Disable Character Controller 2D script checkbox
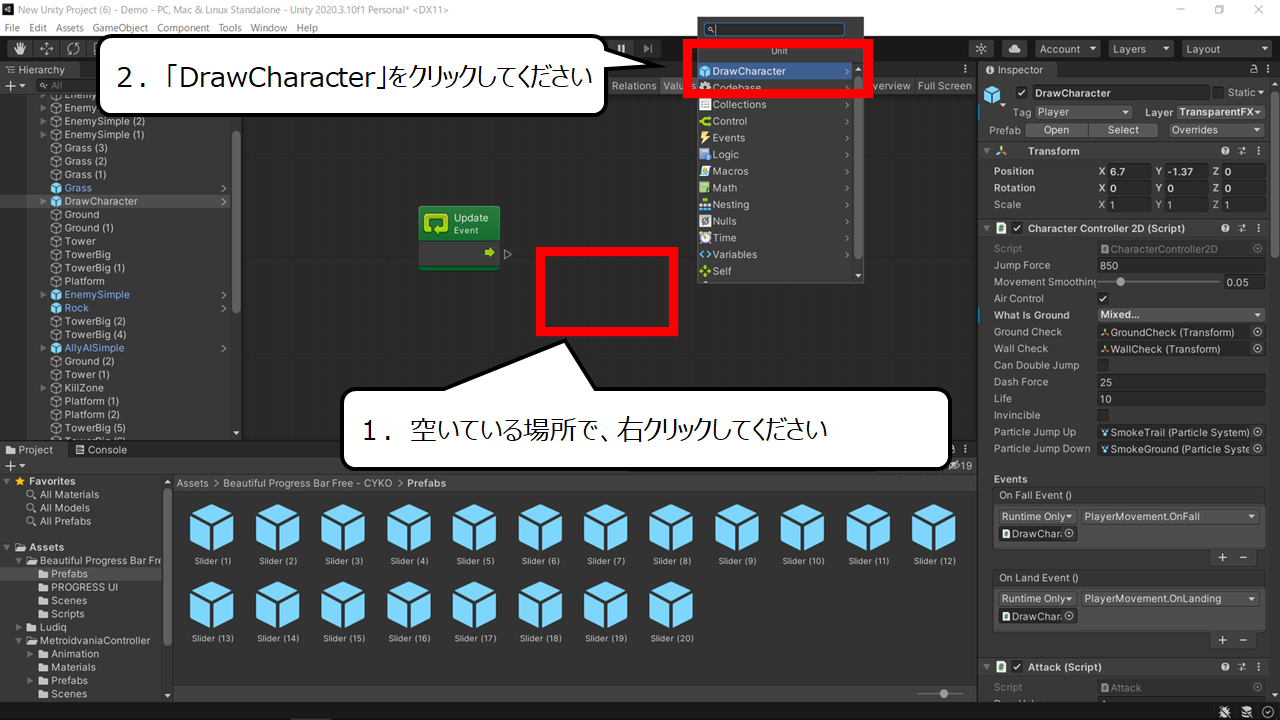The image size is (1280, 720). (x=1017, y=229)
